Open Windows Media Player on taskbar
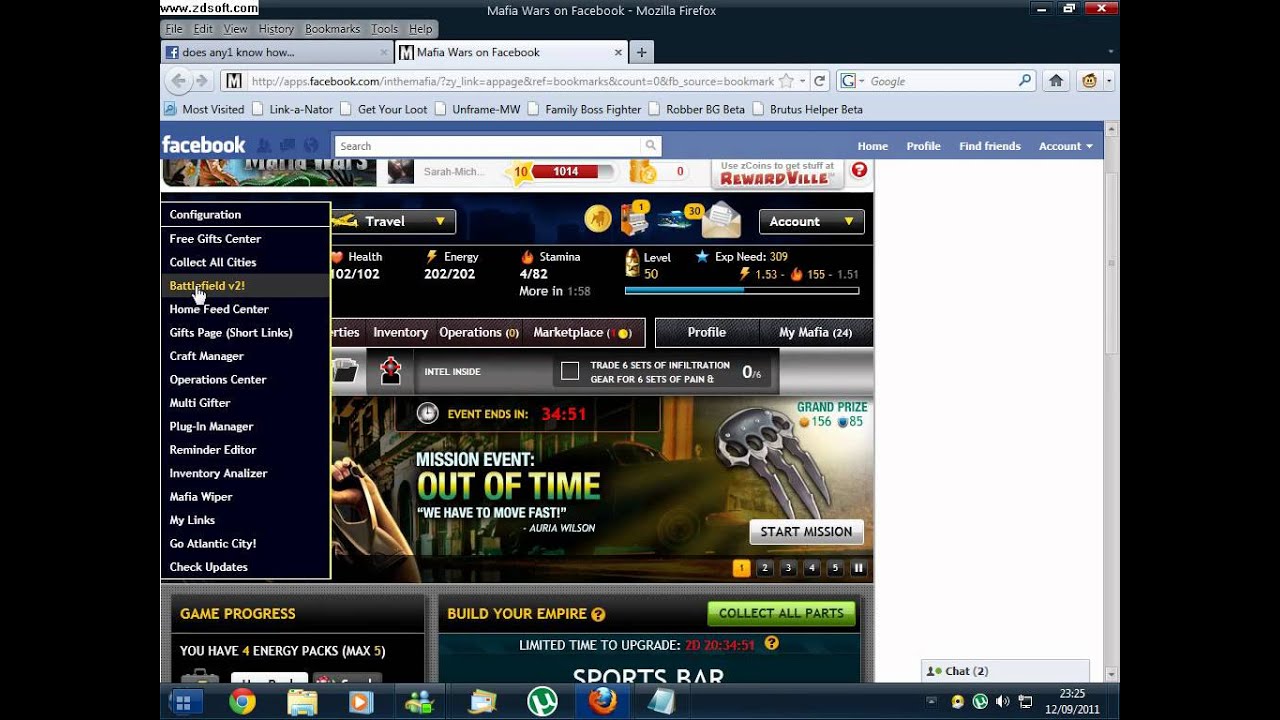1280x720 pixels. tap(360, 702)
